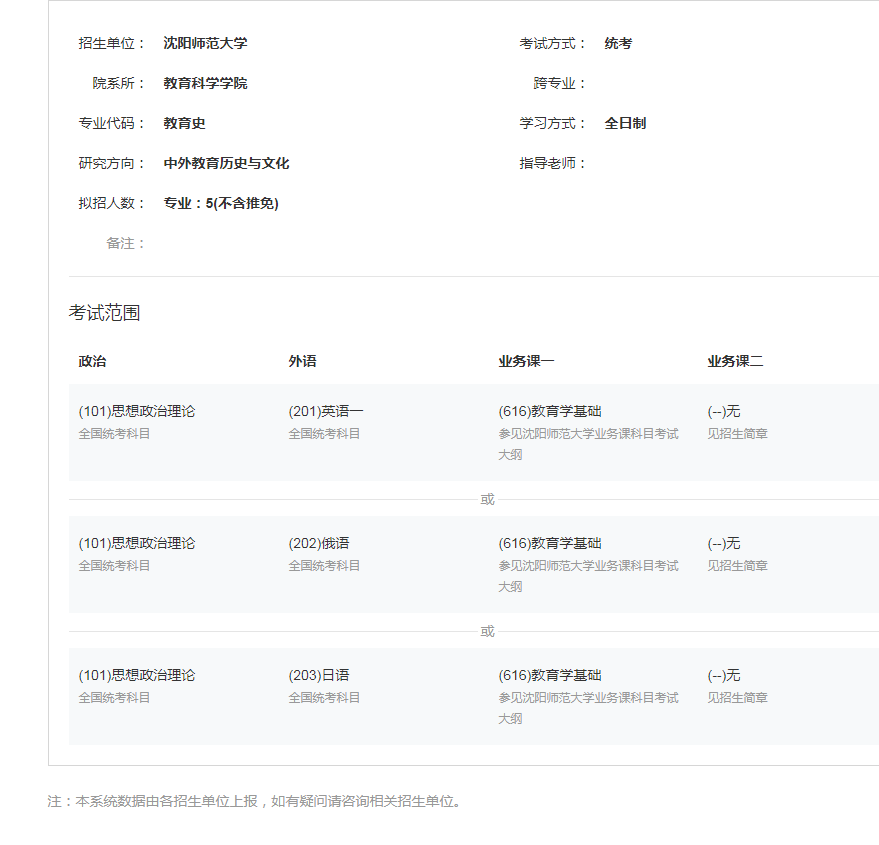Select the 中外教育历史与文化 research direction text
879x845 pixels.
pyautogui.click(x=226, y=163)
